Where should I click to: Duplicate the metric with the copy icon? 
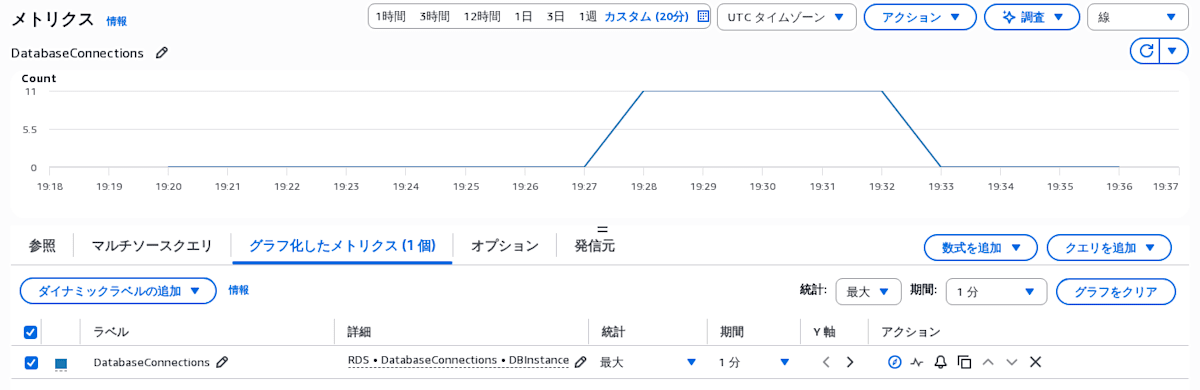pyautogui.click(x=964, y=362)
